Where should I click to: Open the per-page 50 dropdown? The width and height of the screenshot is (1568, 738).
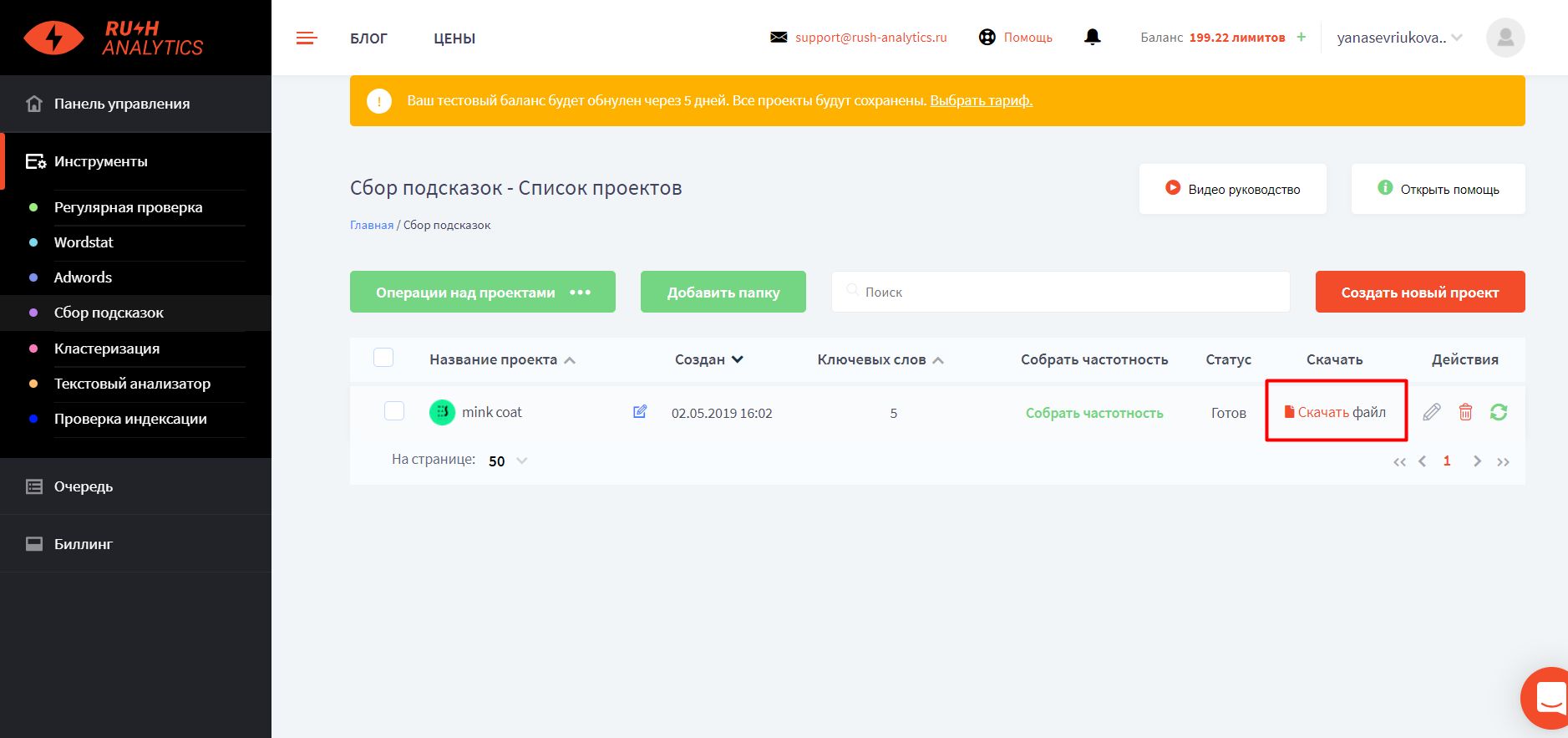pos(508,461)
